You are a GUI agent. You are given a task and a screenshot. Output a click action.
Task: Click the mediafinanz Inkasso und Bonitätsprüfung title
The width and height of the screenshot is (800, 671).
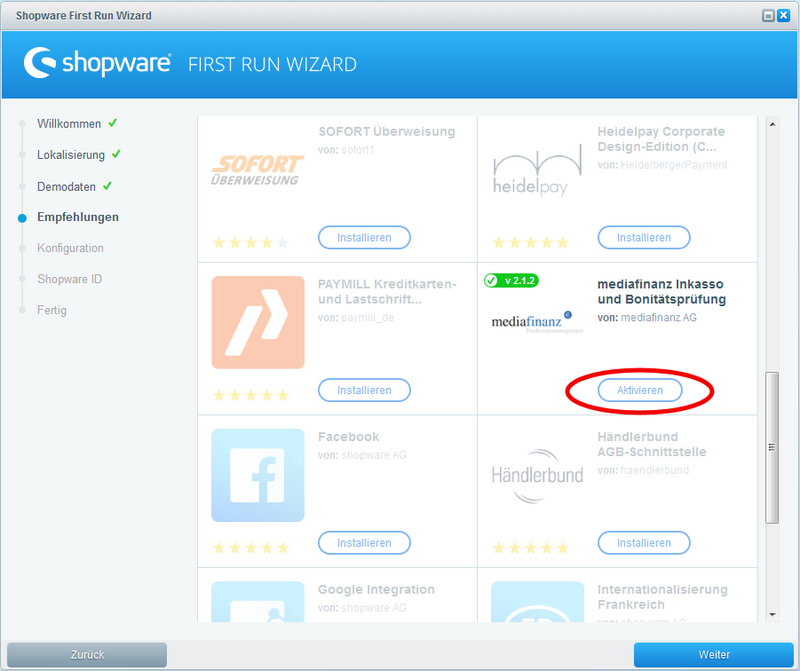[662, 291]
